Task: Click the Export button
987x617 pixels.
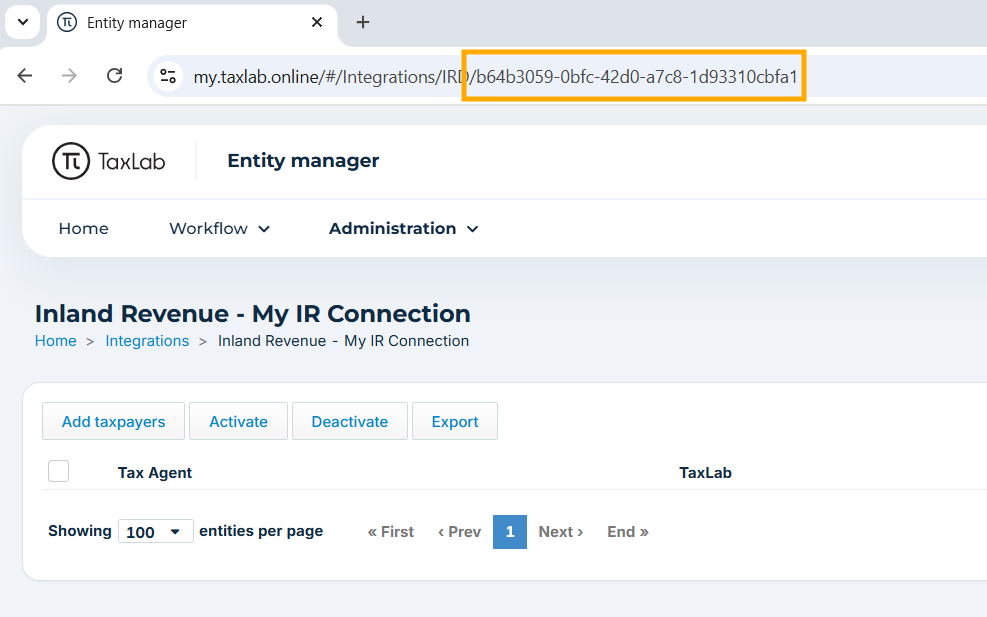Action: [454, 421]
